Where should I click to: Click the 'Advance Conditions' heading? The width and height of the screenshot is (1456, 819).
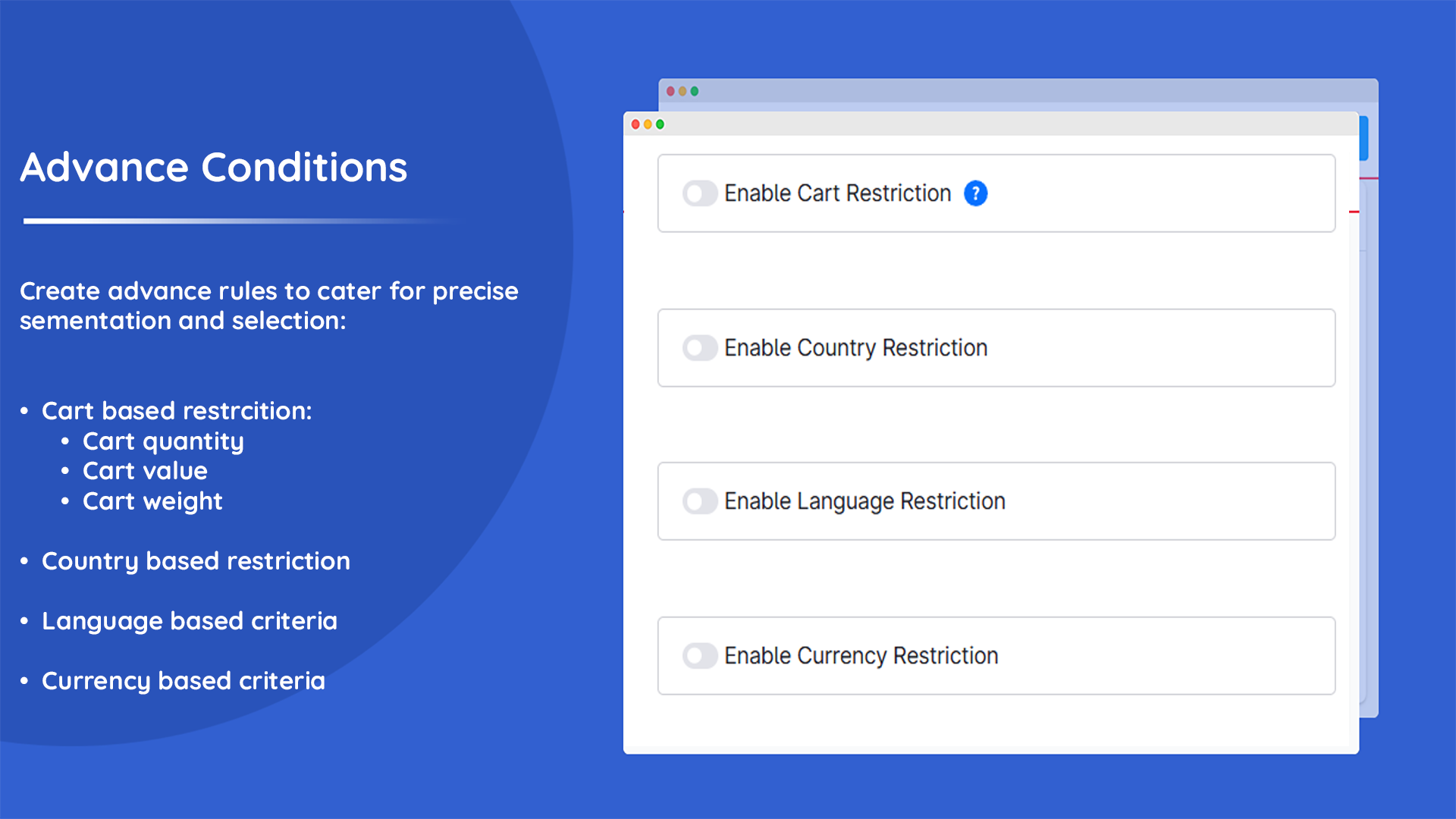(x=214, y=168)
